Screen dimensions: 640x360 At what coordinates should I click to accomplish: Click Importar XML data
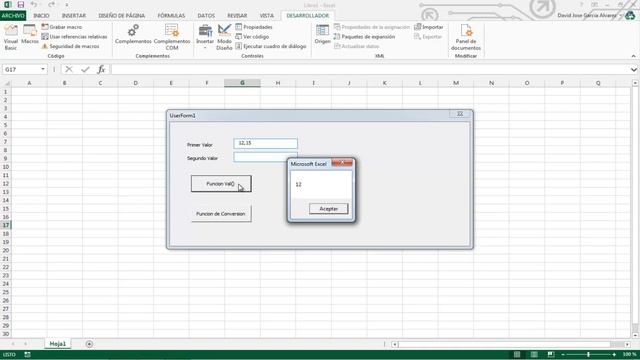click(x=429, y=27)
